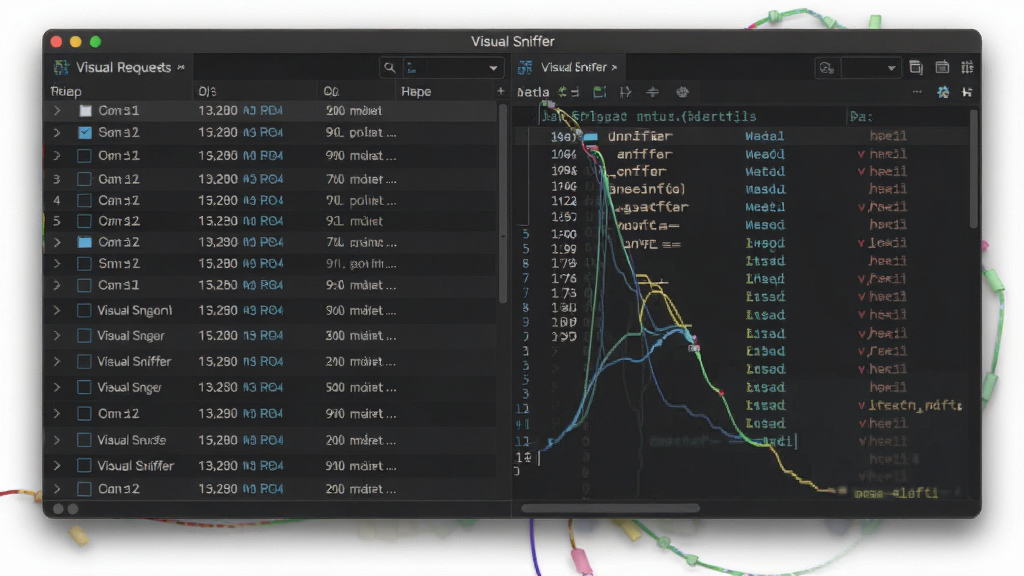Viewport: 1024px width, 576px height.
Task: Click the unnifier entry in the detail list
Action: coord(640,136)
